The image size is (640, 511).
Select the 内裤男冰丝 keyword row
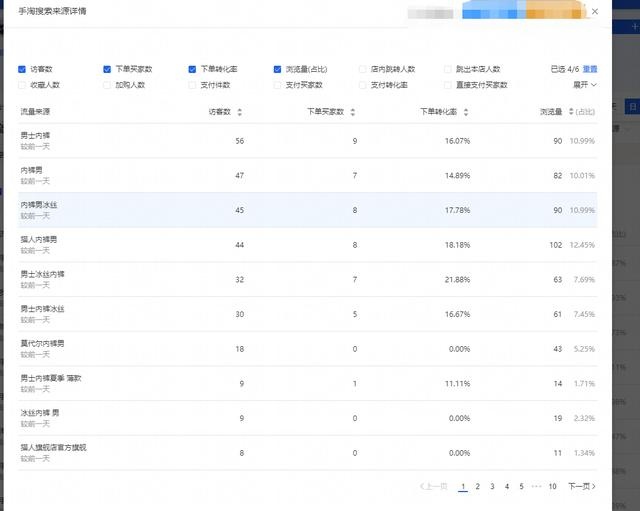point(307,210)
